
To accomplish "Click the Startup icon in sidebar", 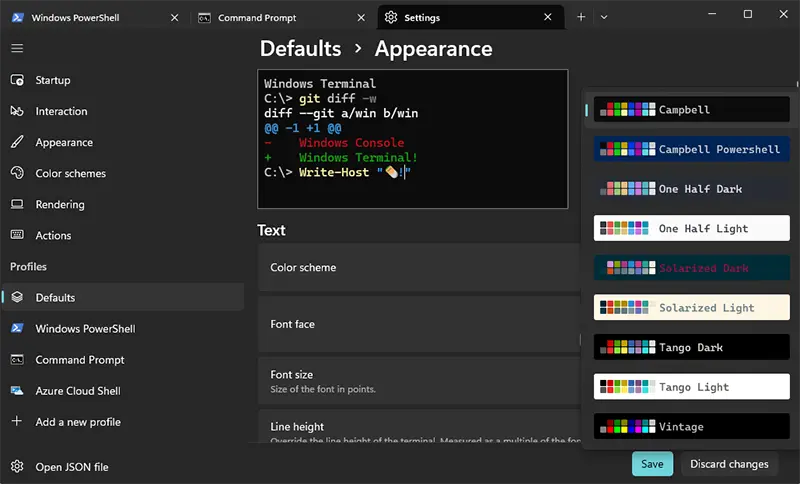I will [x=17, y=80].
